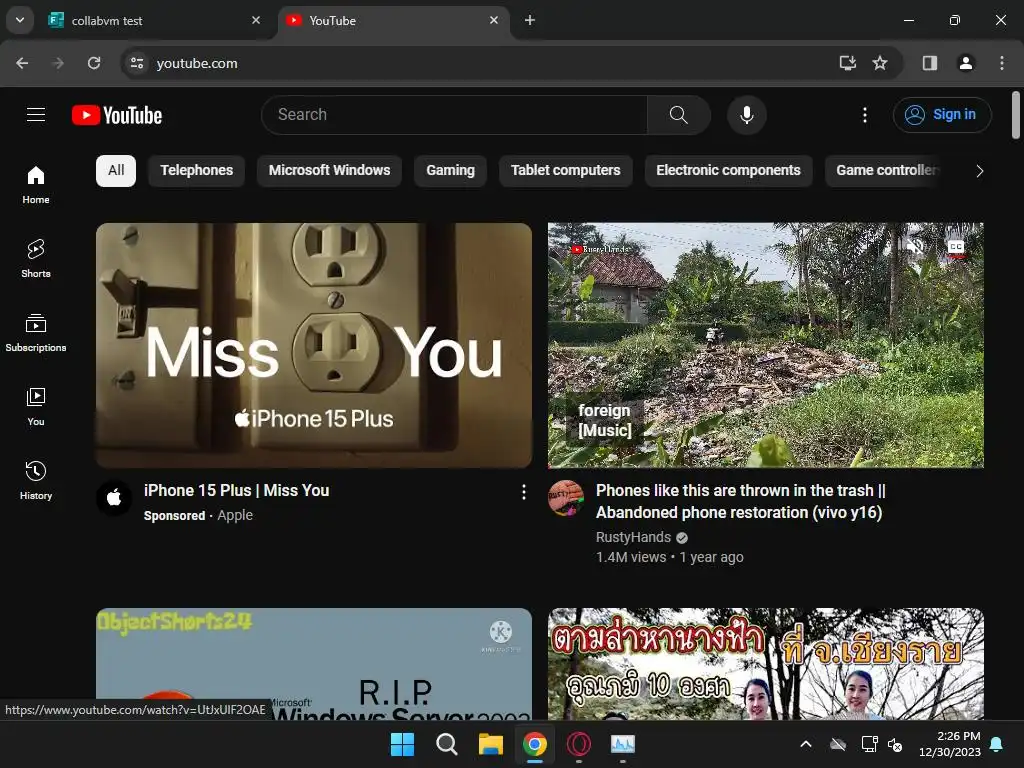Open Subscriptions in sidebar
The height and width of the screenshot is (768, 1024).
pyautogui.click(x=36, y=332)
